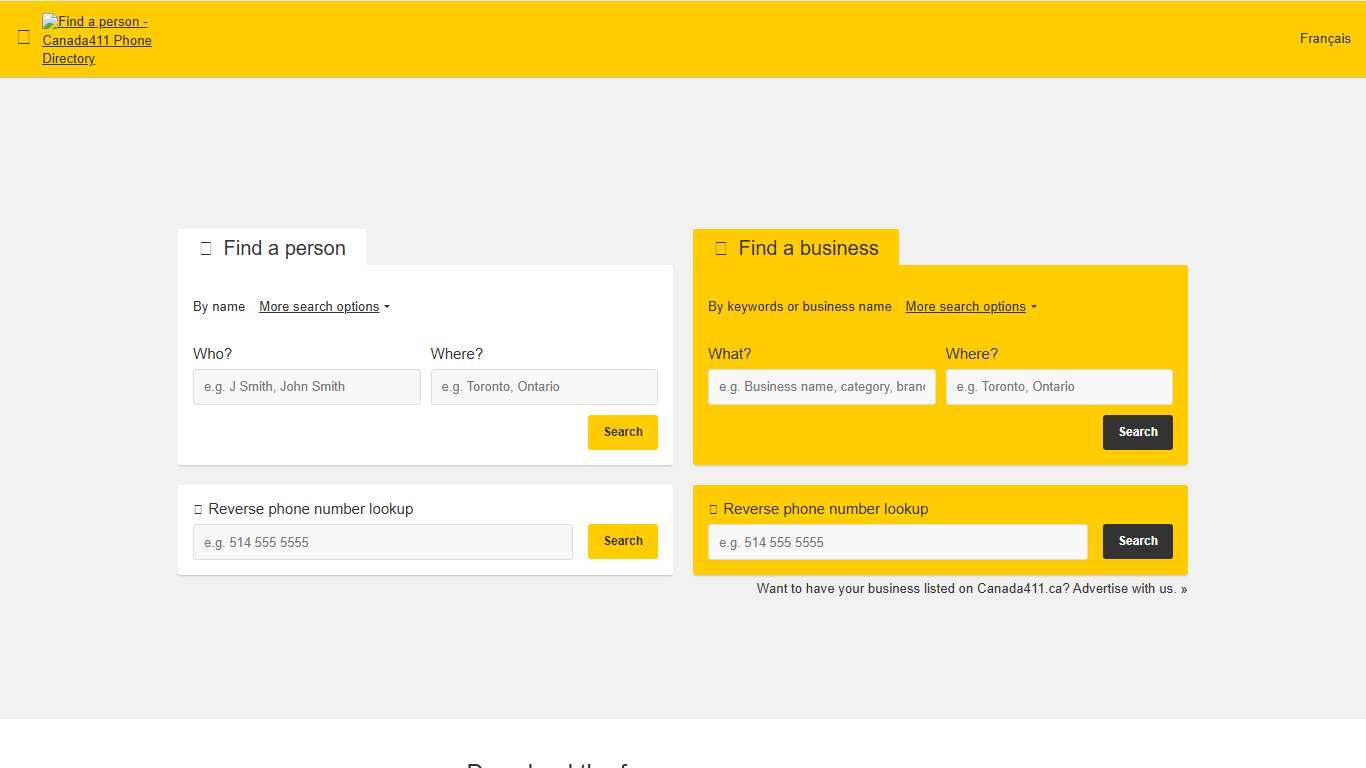The image size is (1366, 768).
Task: Click the caret next to business More search options
Action: click(x=1034, y=306)
